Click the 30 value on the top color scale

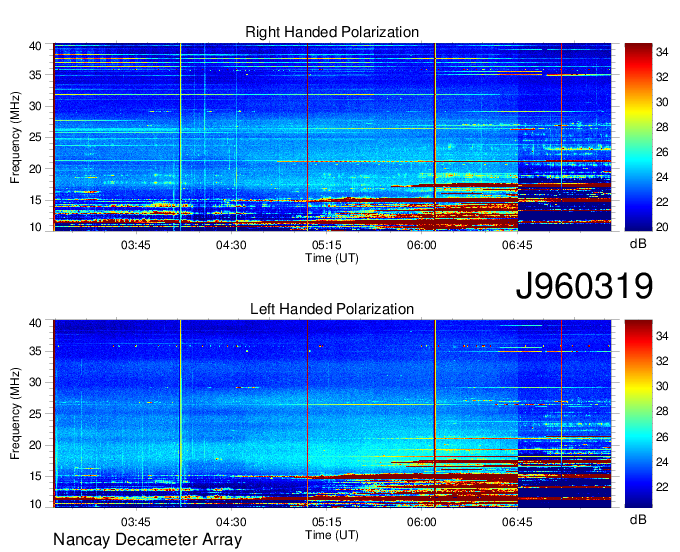(x=662, y=102)
